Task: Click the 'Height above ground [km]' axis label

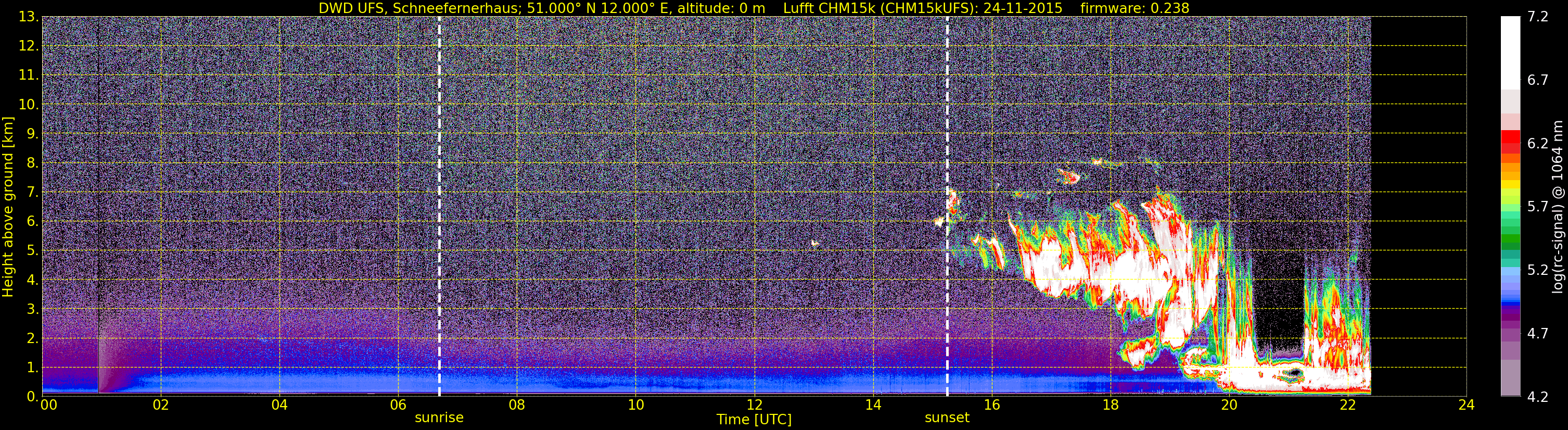Action: pyautogui.click(x=8, y=206)
